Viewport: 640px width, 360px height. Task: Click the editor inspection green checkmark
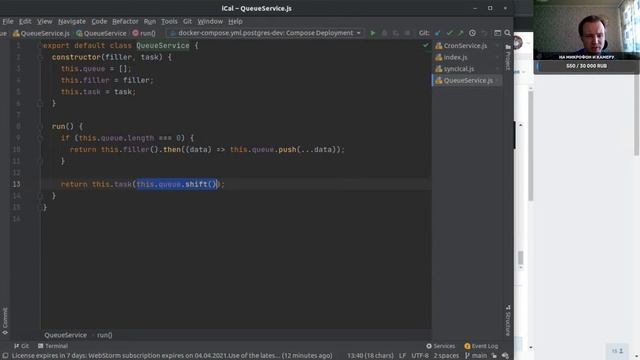click(x=426, y=45)
